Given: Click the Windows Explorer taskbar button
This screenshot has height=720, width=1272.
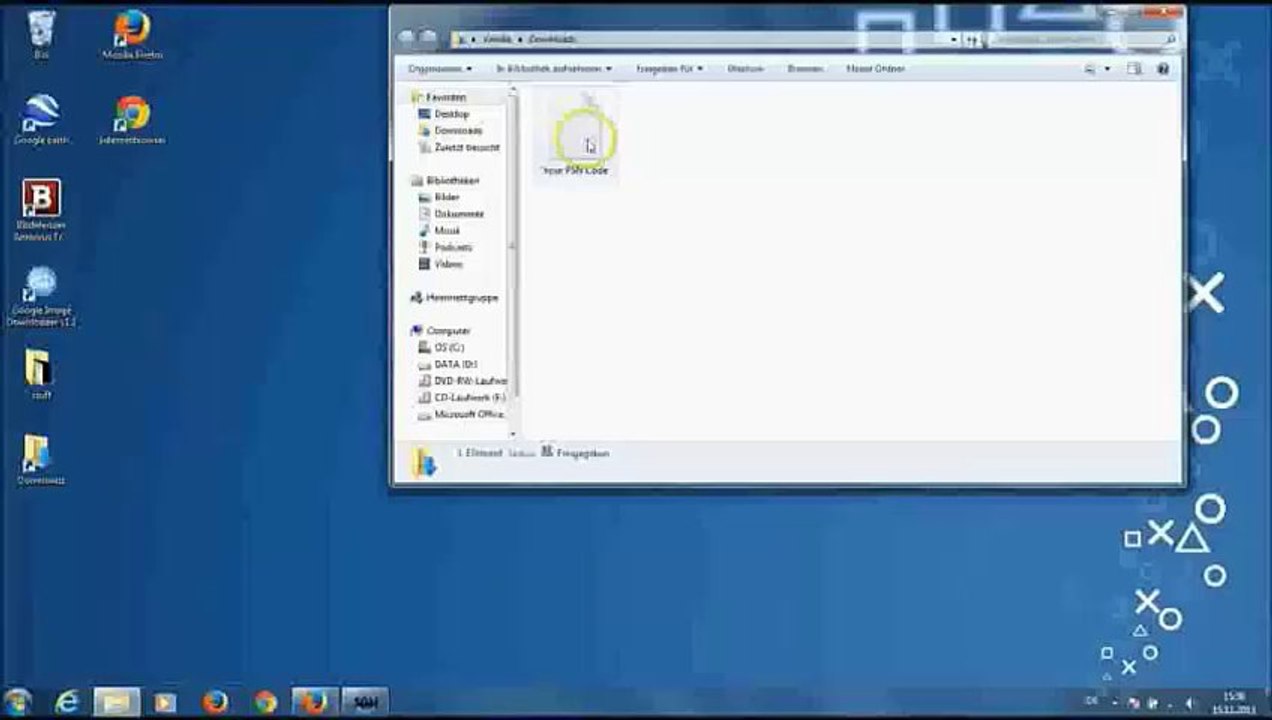Looking at the screenshot, I should coord(117,702).
